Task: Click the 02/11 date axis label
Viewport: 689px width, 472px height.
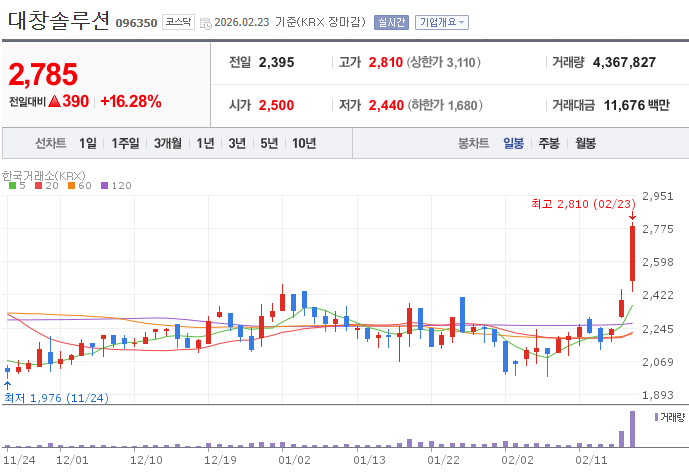Action: click(x=591, y=460)
